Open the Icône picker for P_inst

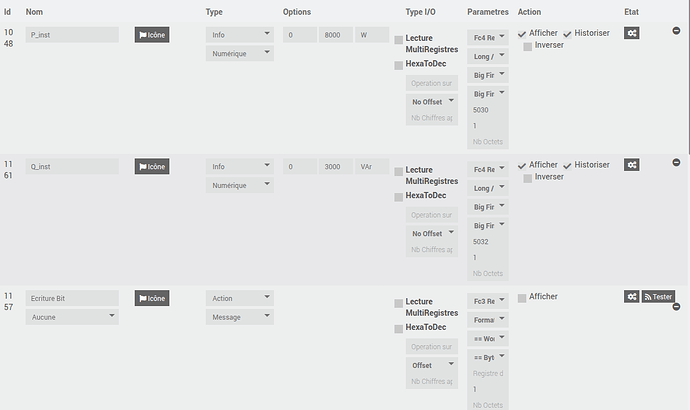point(152,35)
